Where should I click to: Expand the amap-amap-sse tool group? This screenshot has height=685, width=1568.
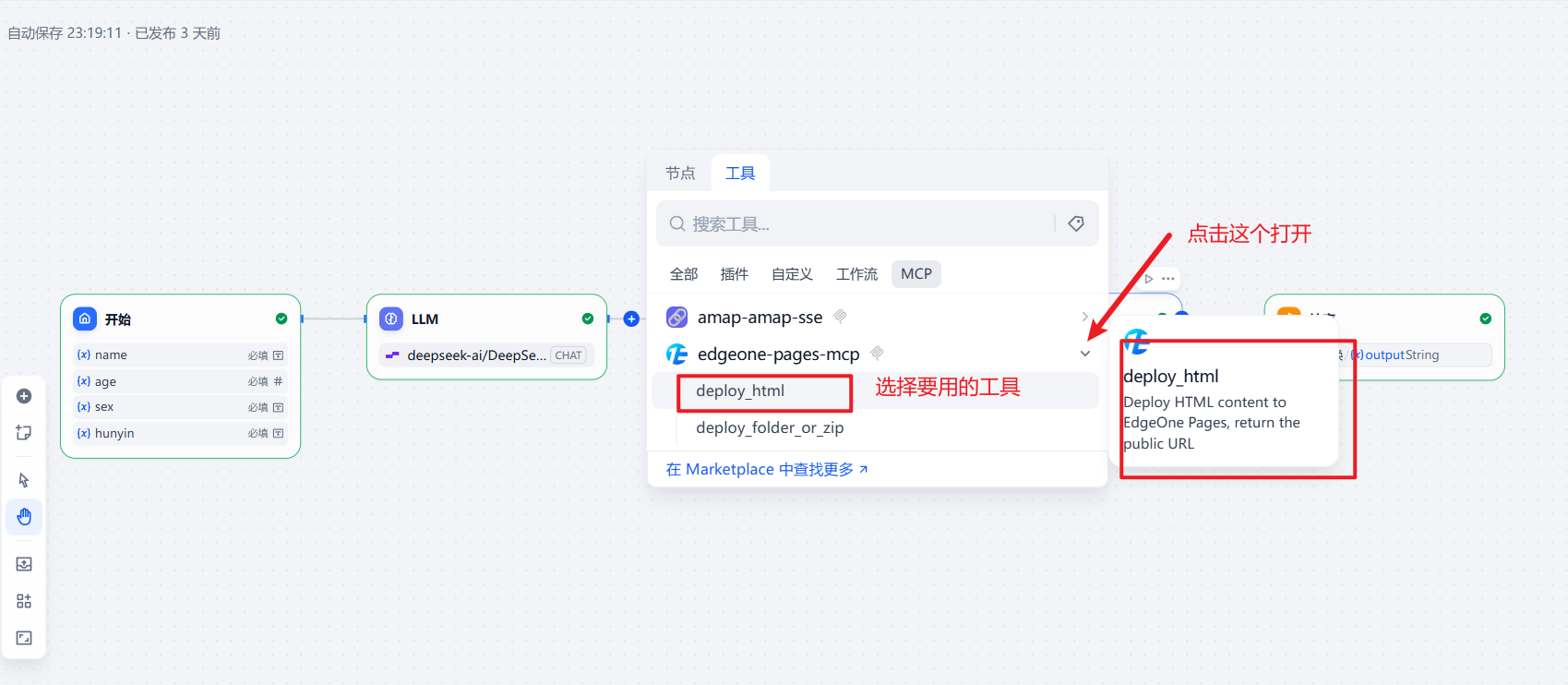click(x=1084, y=317)
